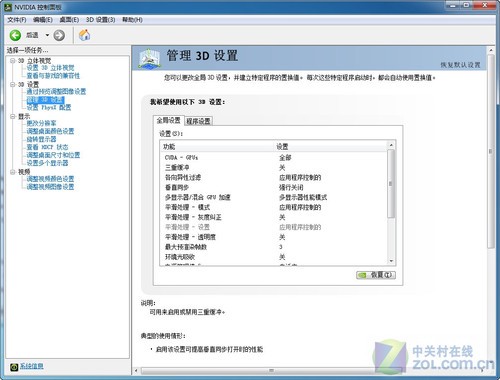Select the 平滑处理 - 透明度 row
The image size is (500, 380).
point(274,237)
